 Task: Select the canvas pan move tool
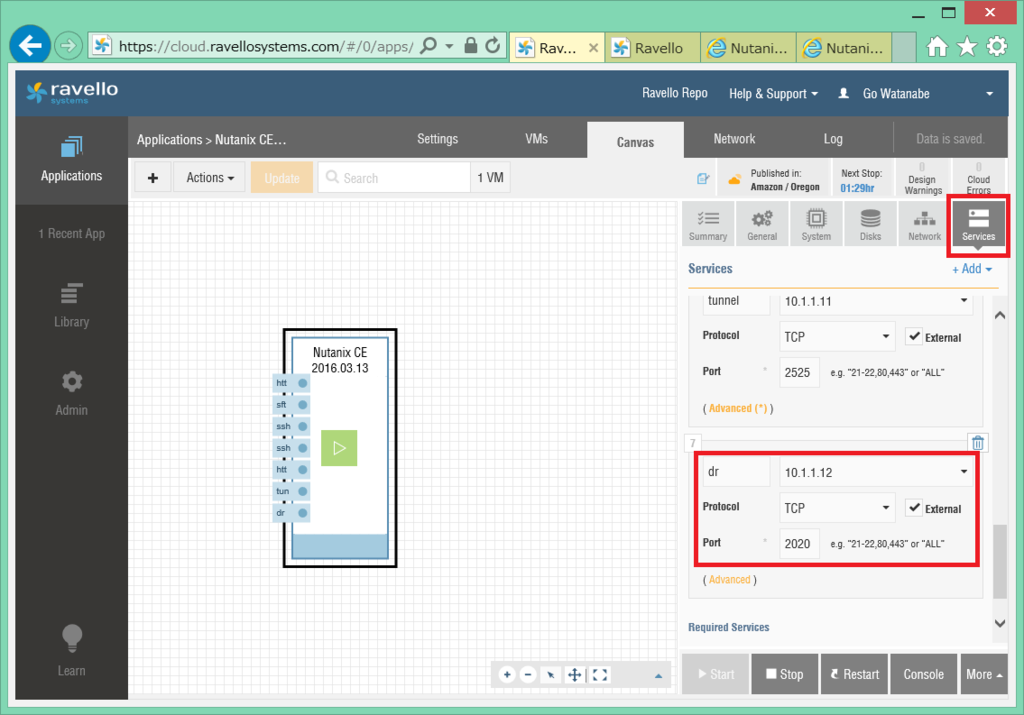(575, 675)
